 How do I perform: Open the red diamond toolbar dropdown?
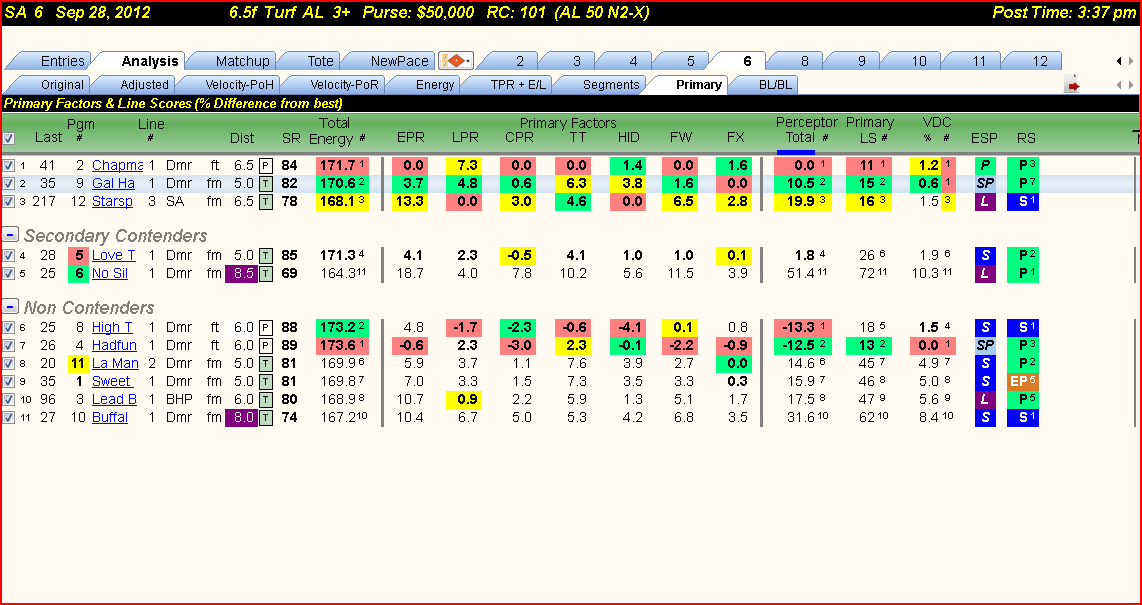(456, 60)
